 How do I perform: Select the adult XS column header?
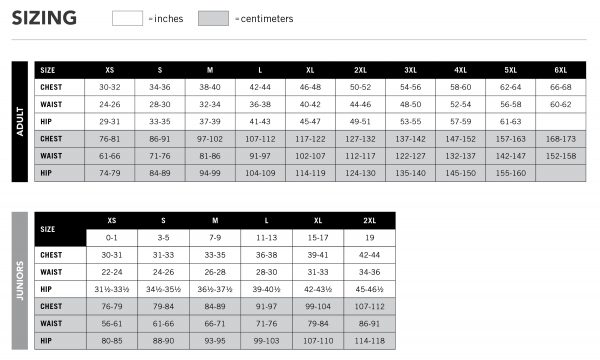110,70
